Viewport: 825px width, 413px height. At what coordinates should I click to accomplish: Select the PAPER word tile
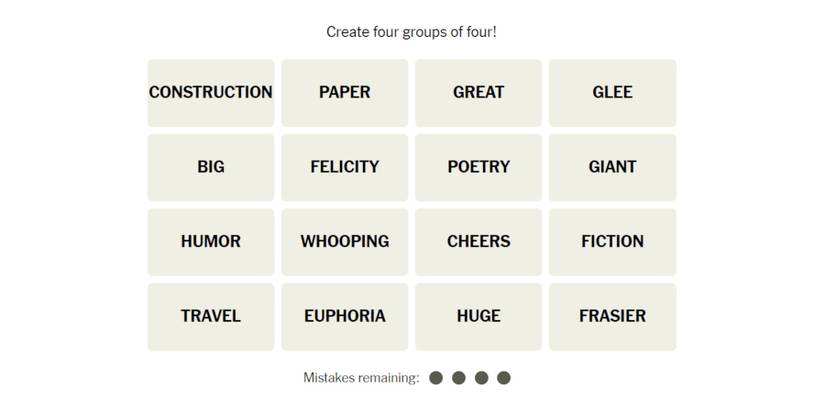click(345, 92)
